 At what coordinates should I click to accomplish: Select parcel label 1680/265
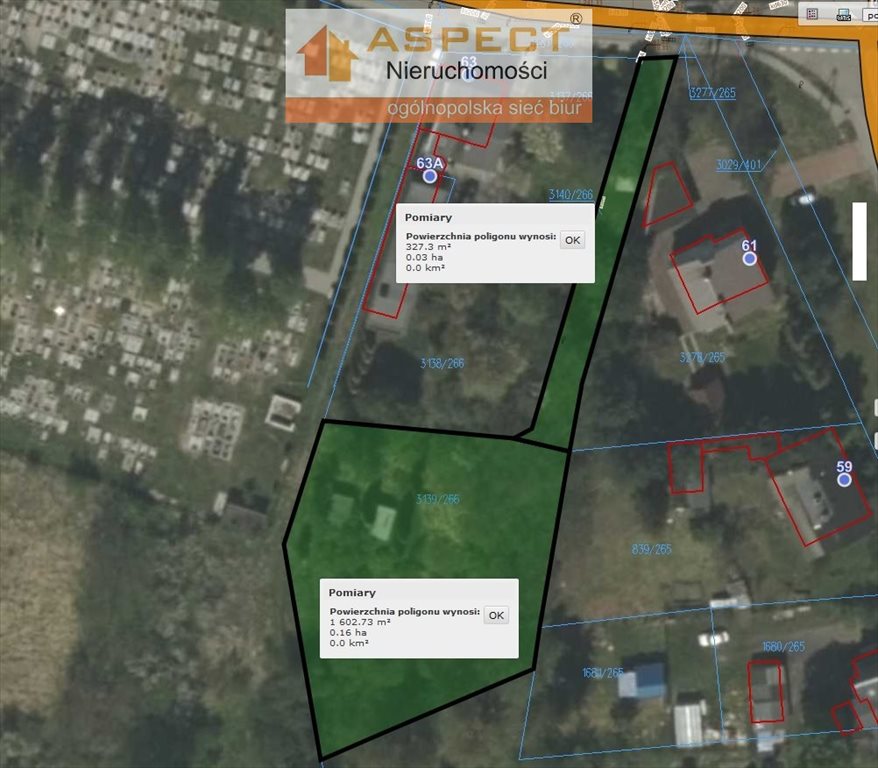[783, 647]
